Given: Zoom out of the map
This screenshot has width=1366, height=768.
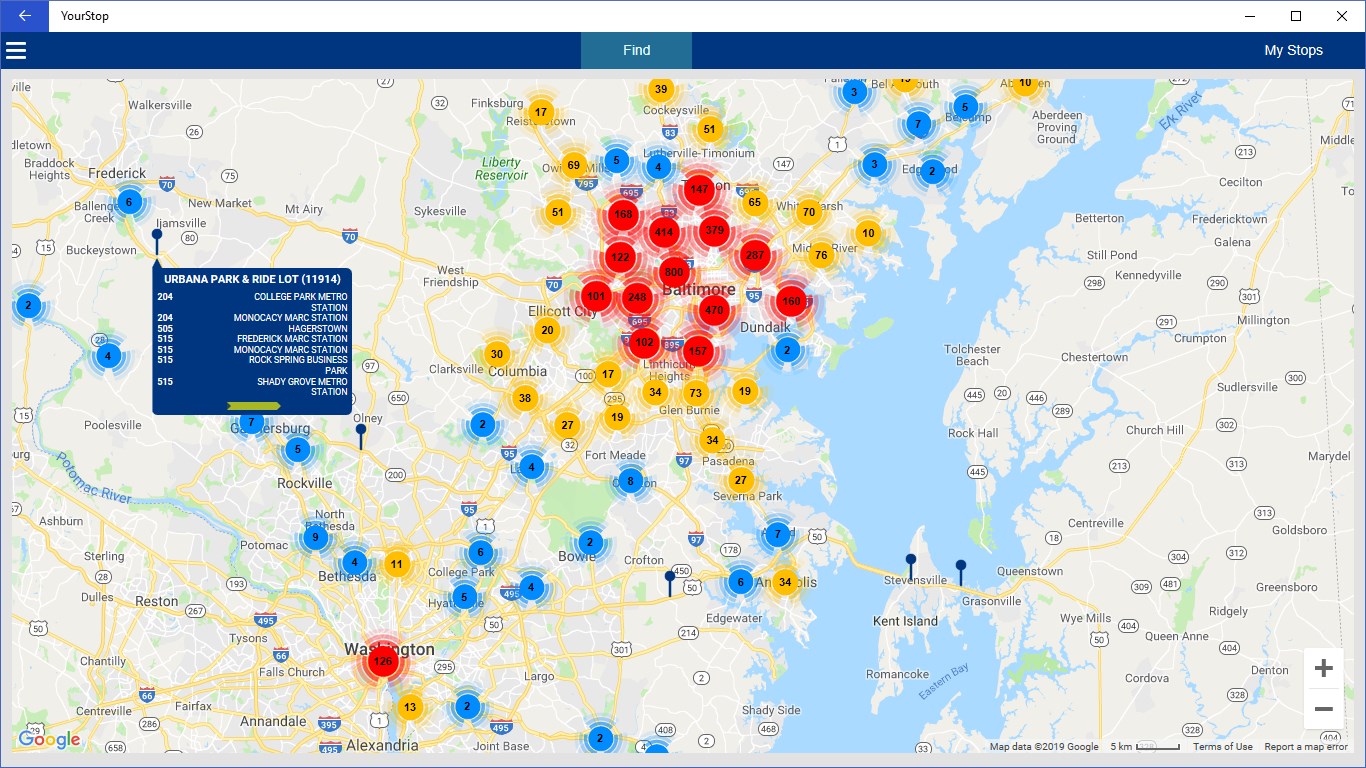Looking at the screenshot, I should pos(1323,709).
